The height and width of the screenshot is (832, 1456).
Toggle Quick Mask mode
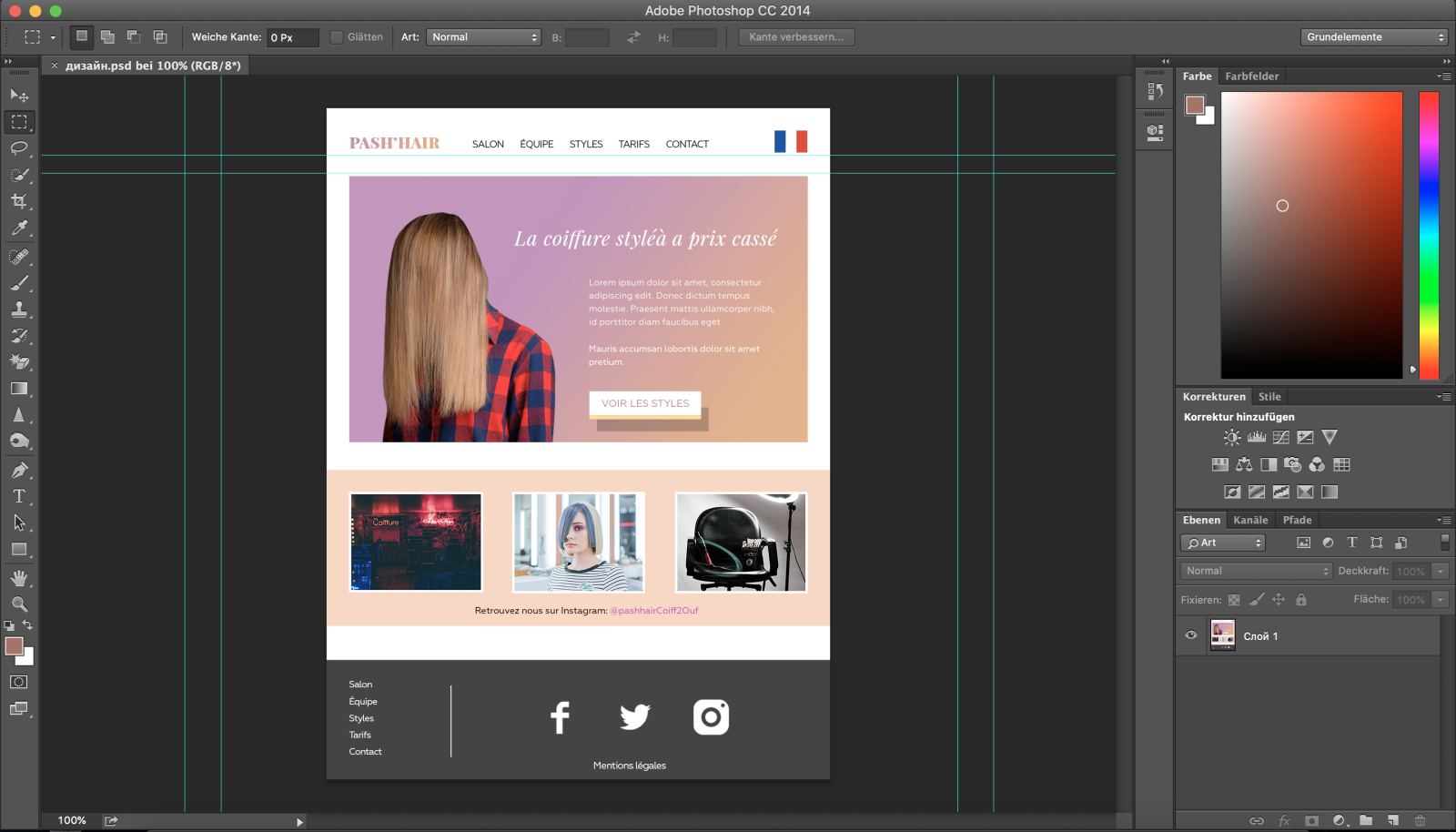click(x=19, y=683)
